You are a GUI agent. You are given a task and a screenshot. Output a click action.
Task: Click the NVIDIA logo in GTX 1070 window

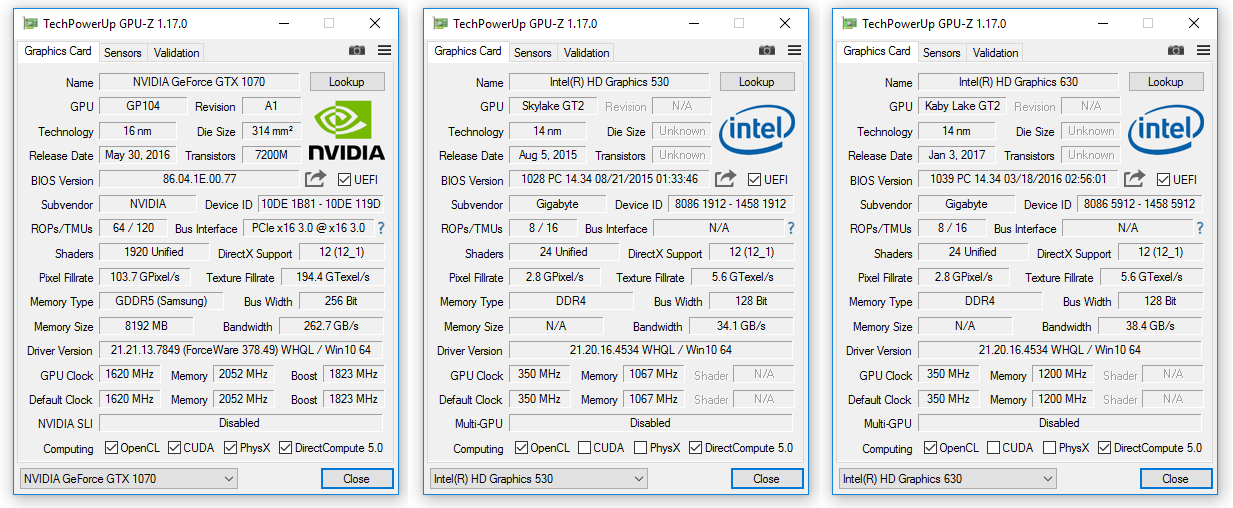(x=346, y=130)
